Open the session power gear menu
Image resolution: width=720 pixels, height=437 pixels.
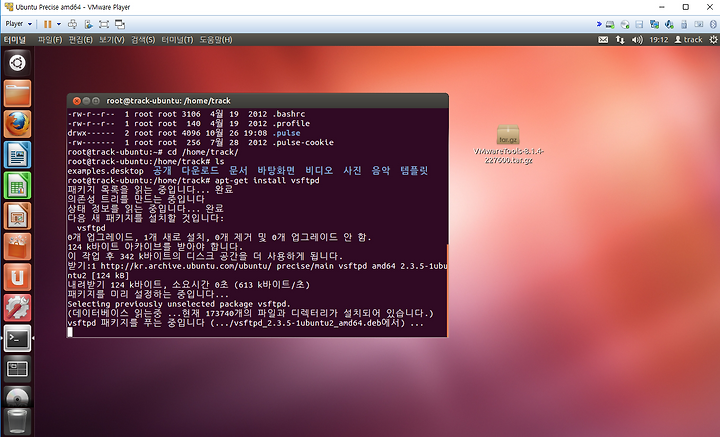click(713, 40)
